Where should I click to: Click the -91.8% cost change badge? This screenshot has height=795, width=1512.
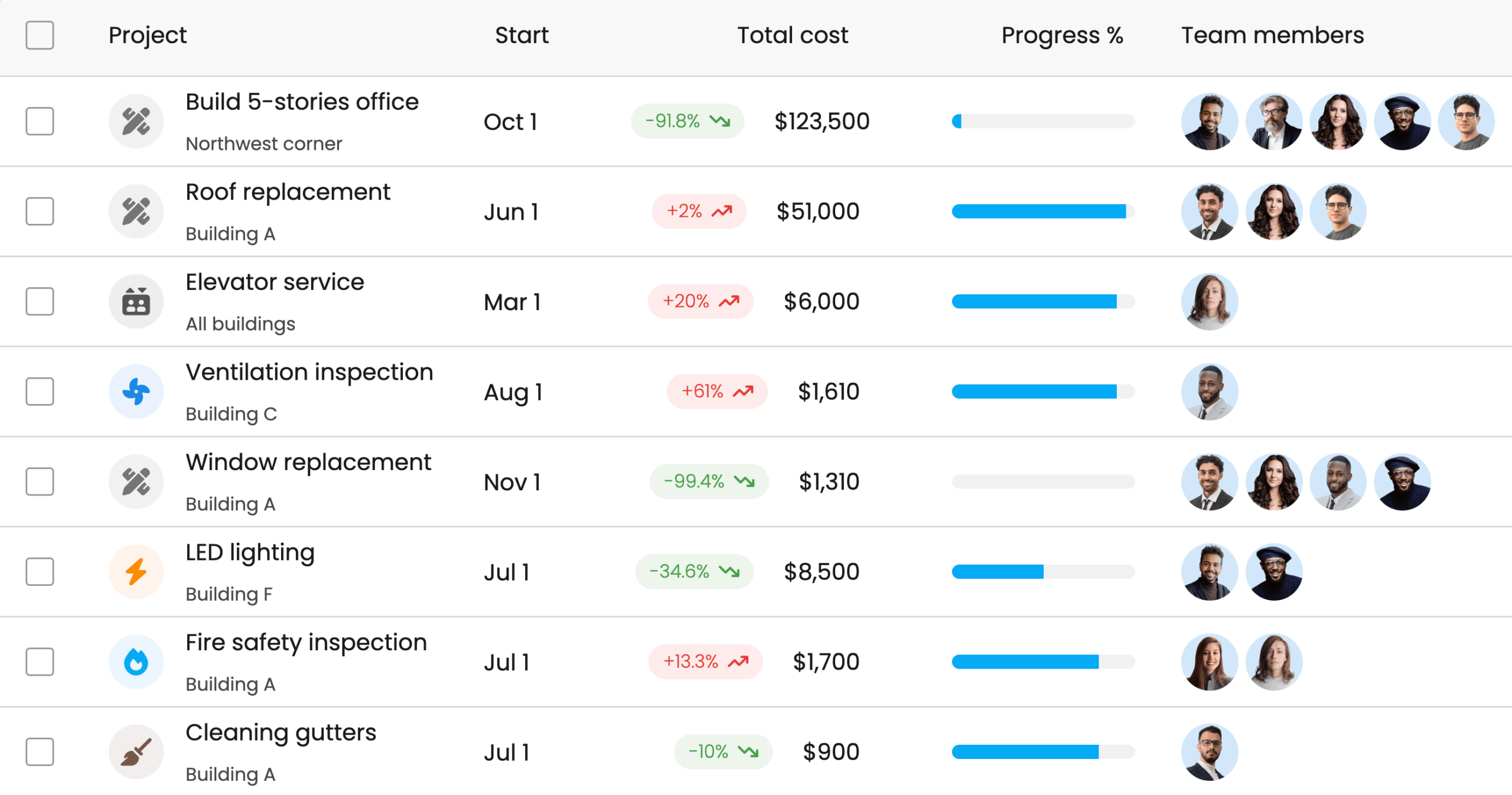(x=687, y=122)
